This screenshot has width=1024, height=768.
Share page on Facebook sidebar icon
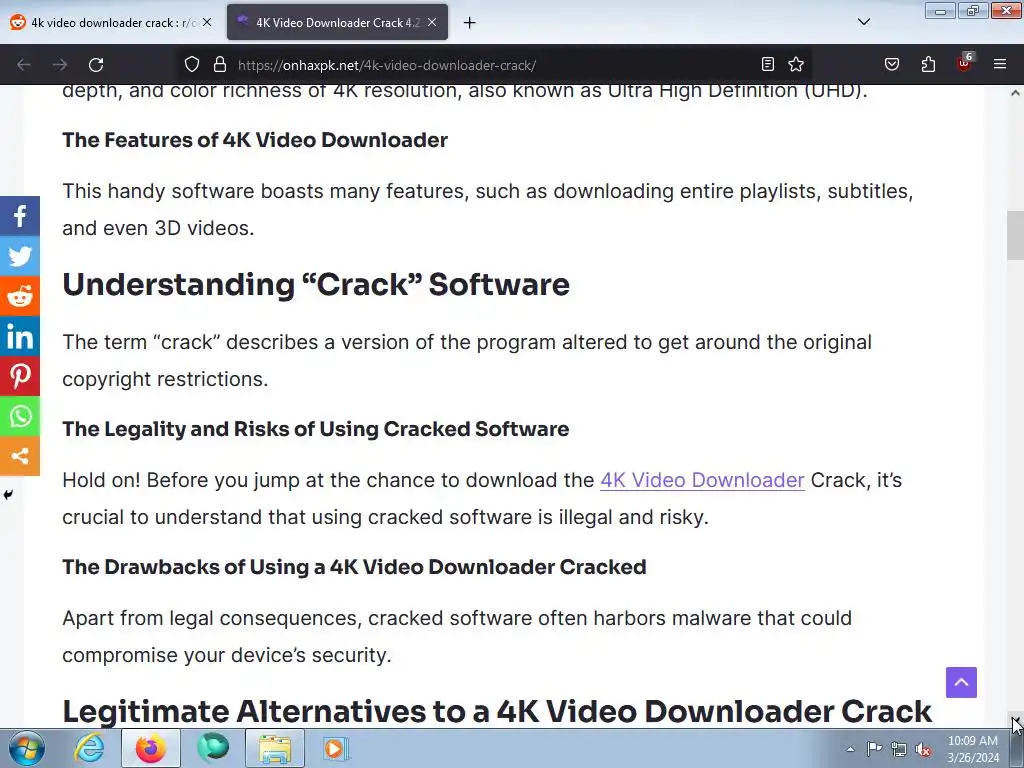click(x=20, y=216)
